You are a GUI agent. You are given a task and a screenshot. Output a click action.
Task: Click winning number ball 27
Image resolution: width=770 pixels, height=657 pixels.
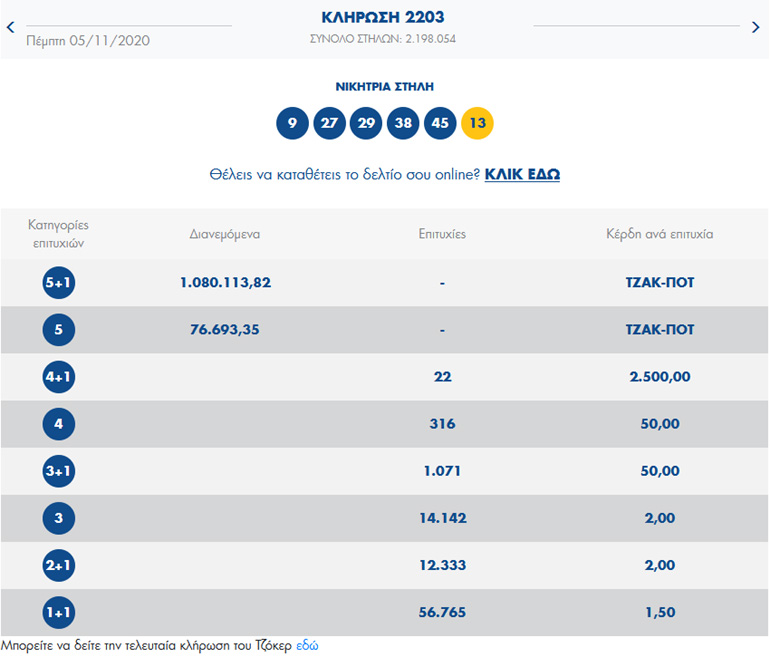(329, 123)
